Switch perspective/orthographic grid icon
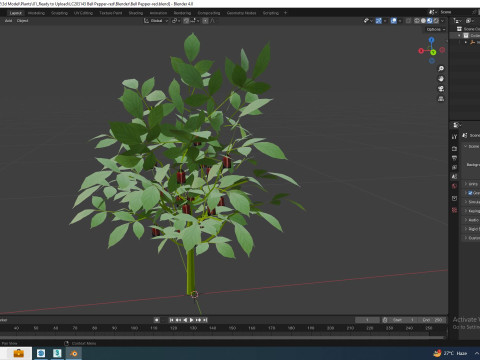 441,99
